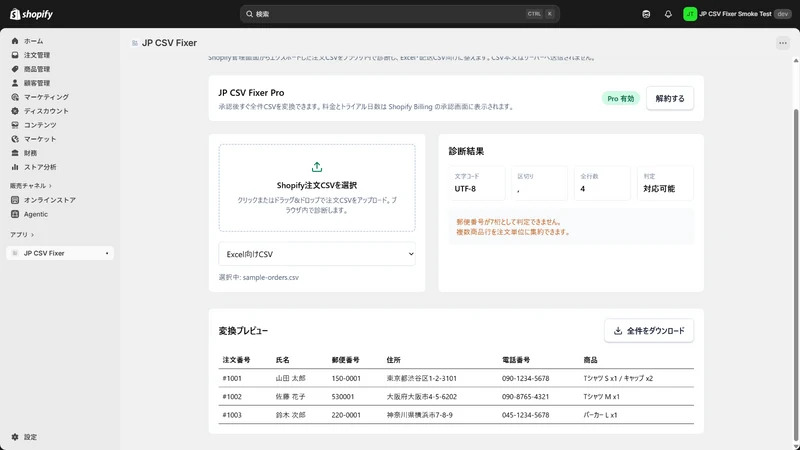This screenshot has width=800, height=450.
Task: Select JP CSV Fixer app in sidebar
Action: point(60,253)
